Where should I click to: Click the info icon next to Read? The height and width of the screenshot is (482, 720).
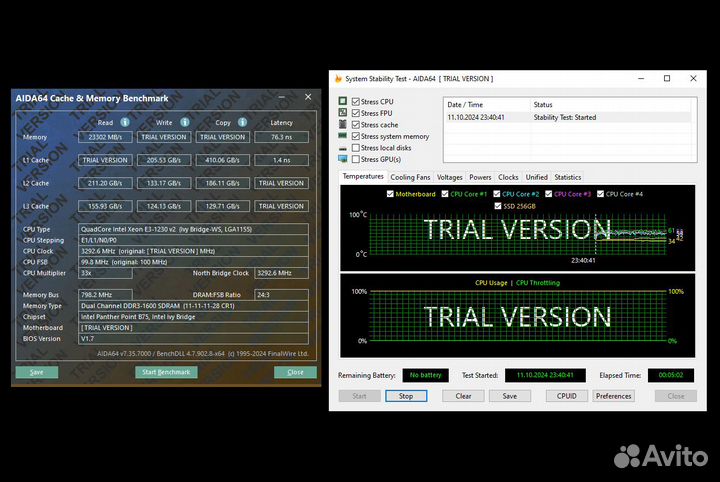click(125, 123)
